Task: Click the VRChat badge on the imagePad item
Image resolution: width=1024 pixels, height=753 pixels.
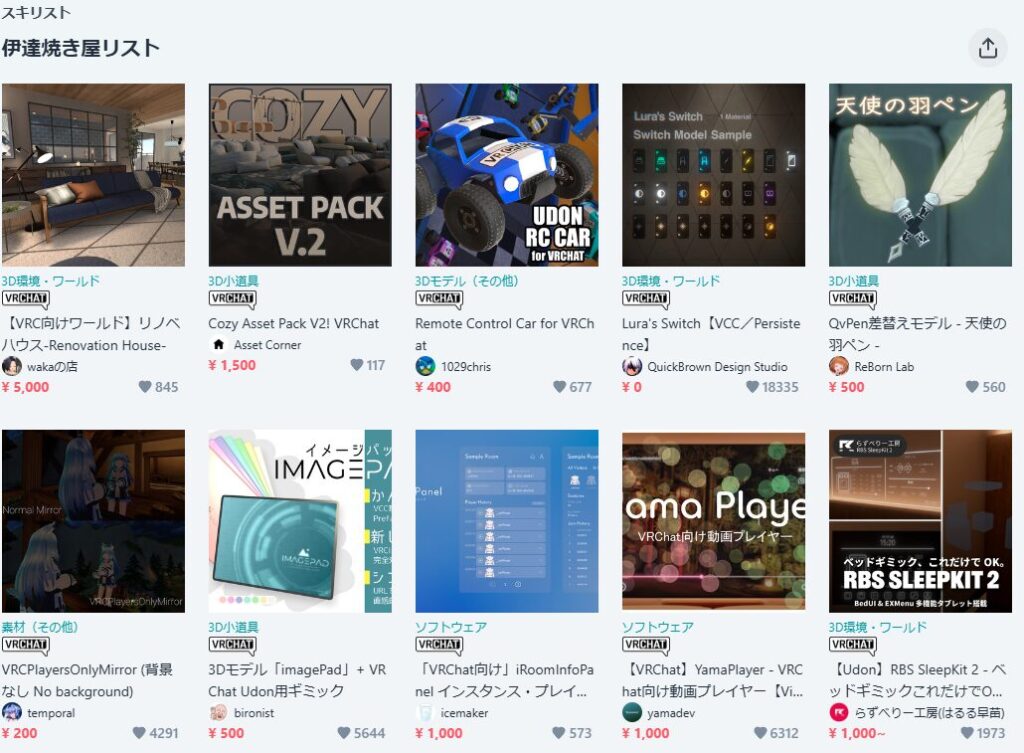Action: (232, 645)
